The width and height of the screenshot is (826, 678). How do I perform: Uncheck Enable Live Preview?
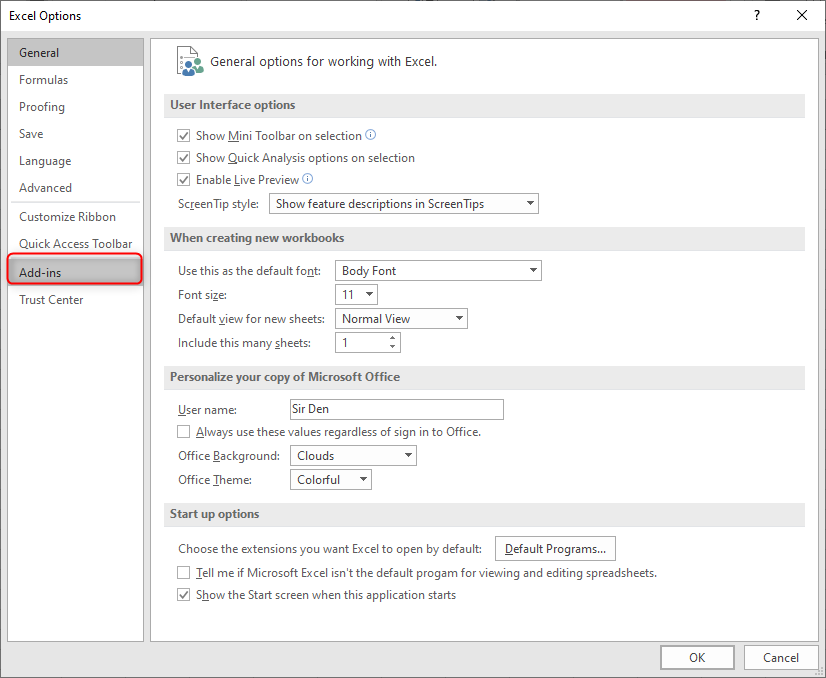(183, 180)
